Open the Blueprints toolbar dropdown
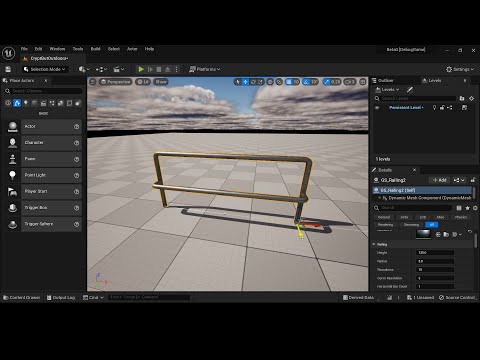This screenshot has height=360, width=480. click(101, 69)
